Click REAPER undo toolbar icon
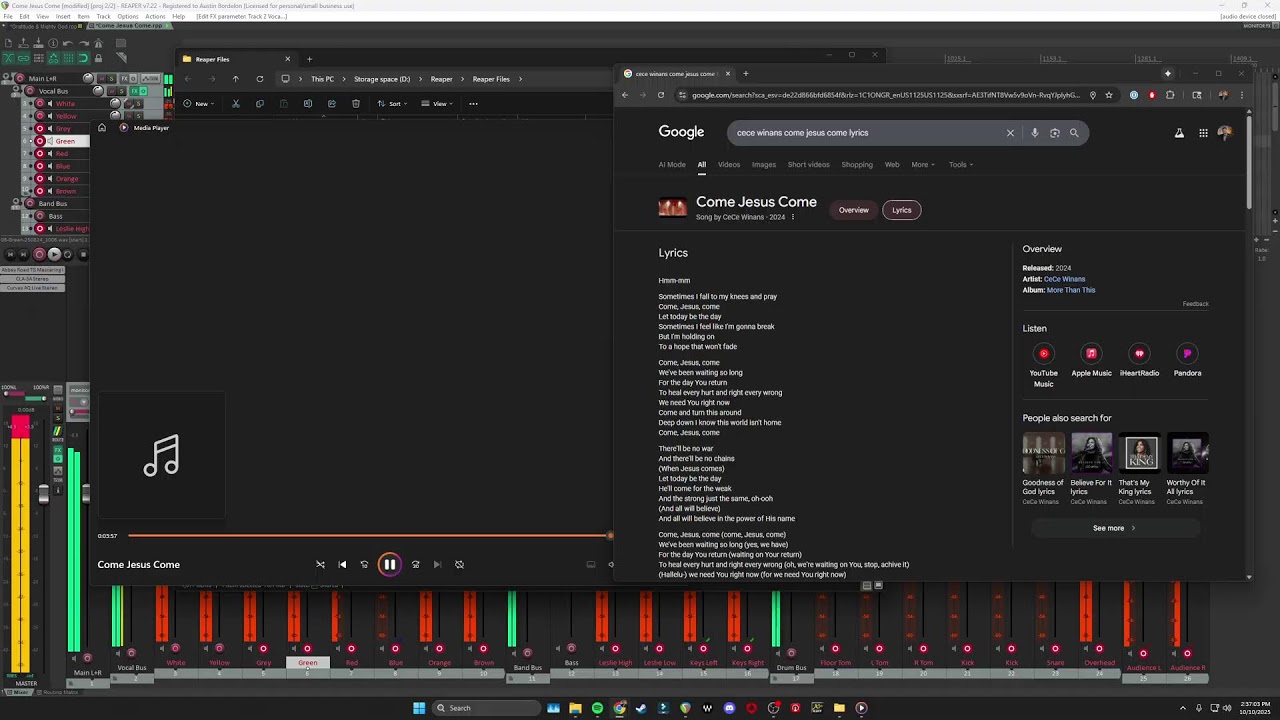Screen dimensions: 1280x720 point(68,43)
